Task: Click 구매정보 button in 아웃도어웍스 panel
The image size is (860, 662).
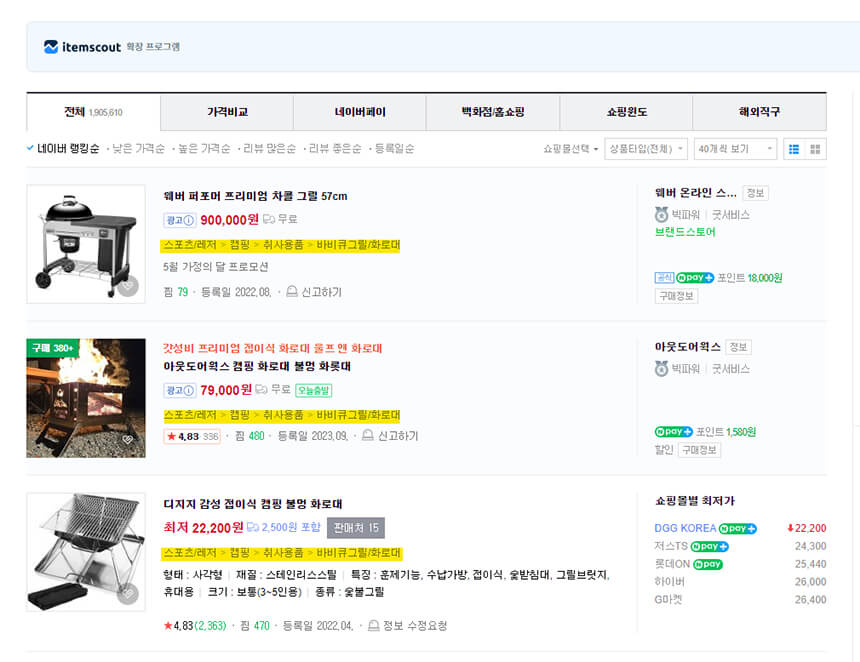Action: pos(699,450)
